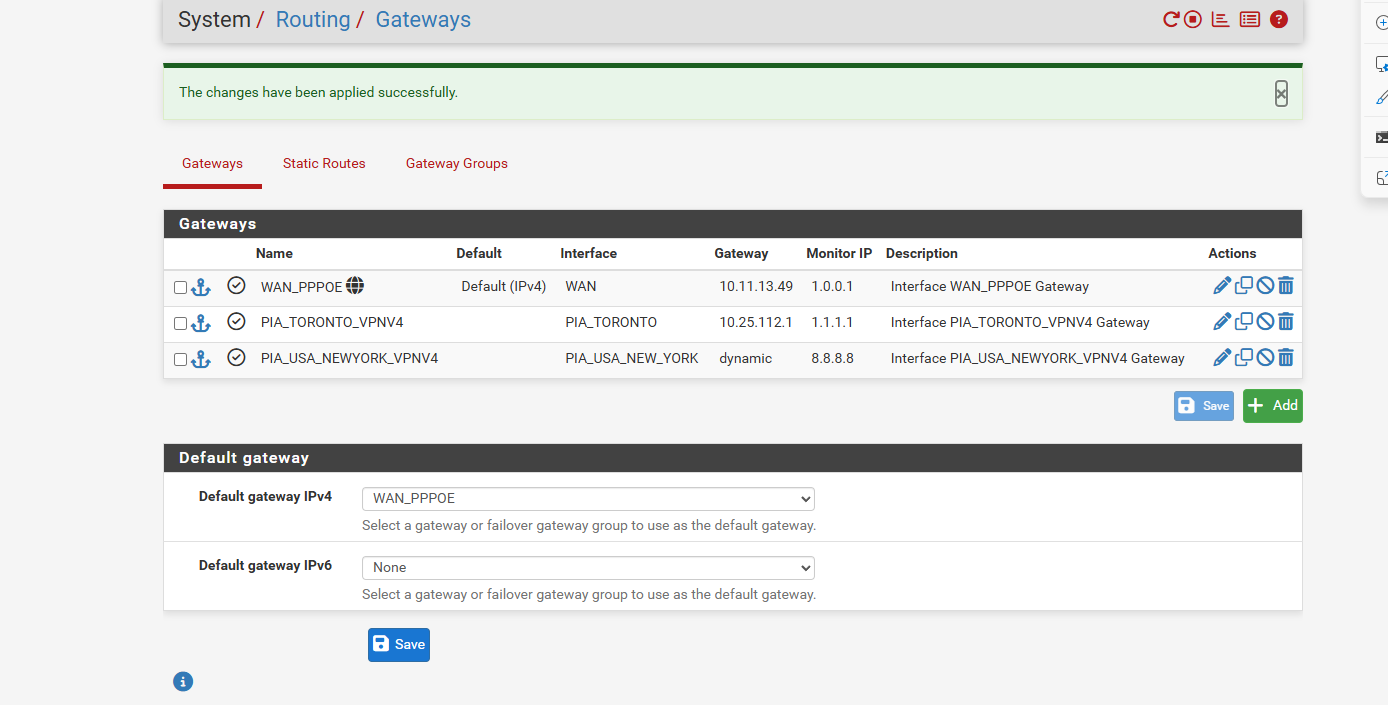
Task: Click the terminal icon in the side panel
Action: point(1382,138)
